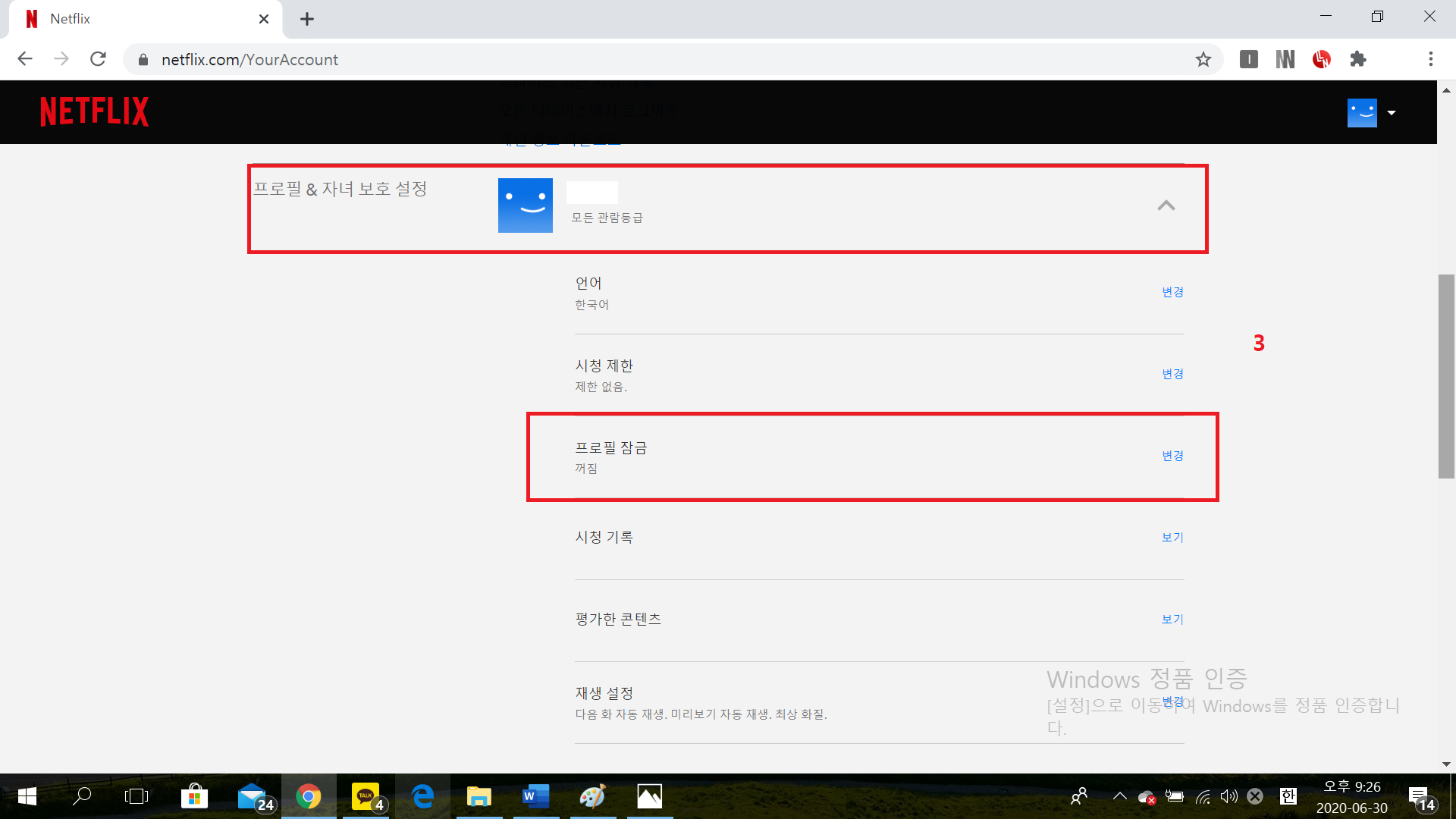This screenshot has width=1456, height=819.
Task: Click 보기 next to 평가한 콘텐츠
Action: (1172, 620)
